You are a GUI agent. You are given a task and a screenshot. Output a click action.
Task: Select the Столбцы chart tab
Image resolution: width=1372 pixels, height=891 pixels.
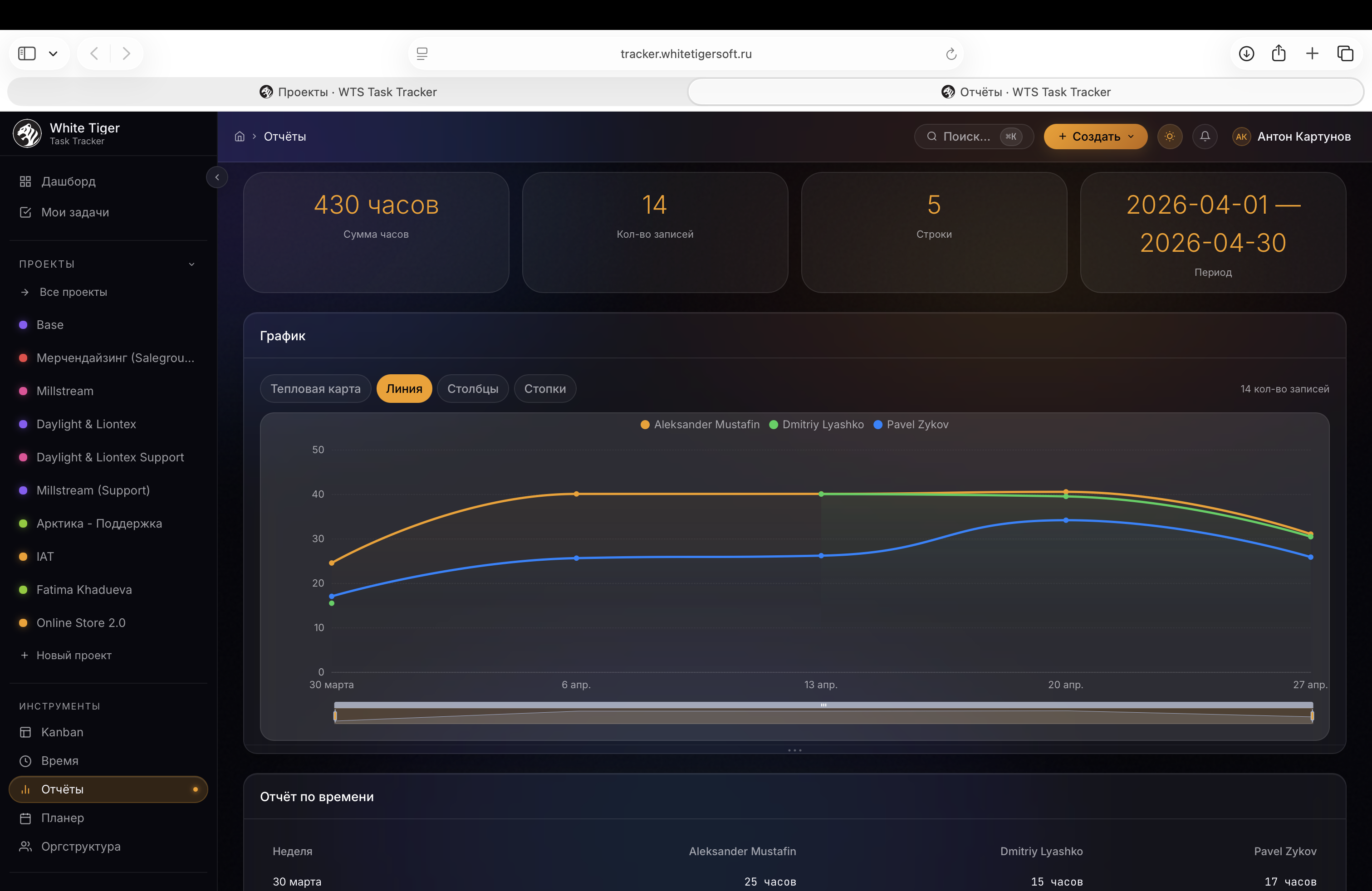473,389
